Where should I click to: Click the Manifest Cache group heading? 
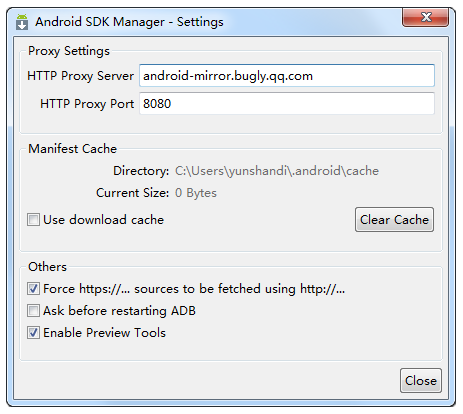72,149
